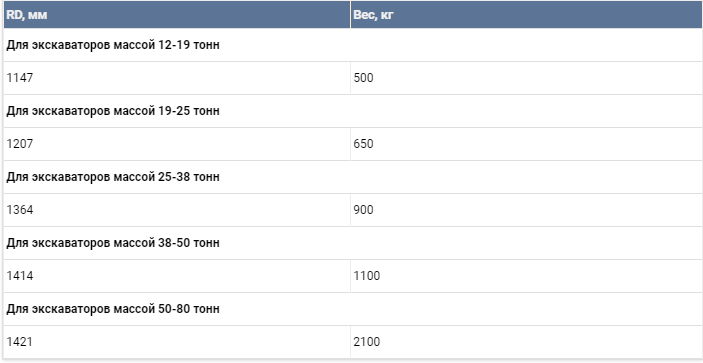Image resolution: width=703 pixels, height=363 pixels.
Task: Select the row heading for 25-38 тонн excavators
Action: (x=352, y=177)
